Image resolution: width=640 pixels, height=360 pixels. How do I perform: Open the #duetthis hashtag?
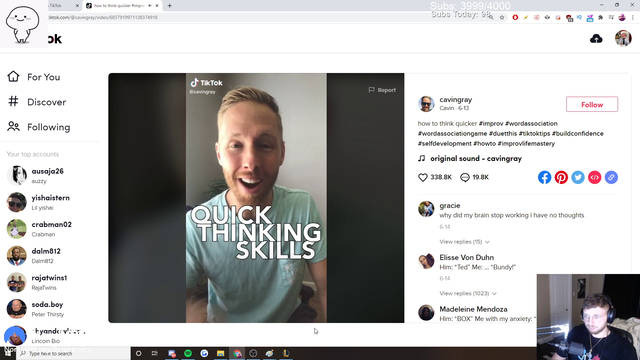click(503, 133)
